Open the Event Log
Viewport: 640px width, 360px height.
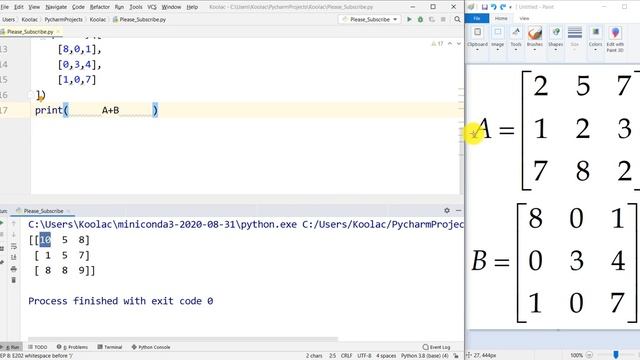tap(436, 347)
